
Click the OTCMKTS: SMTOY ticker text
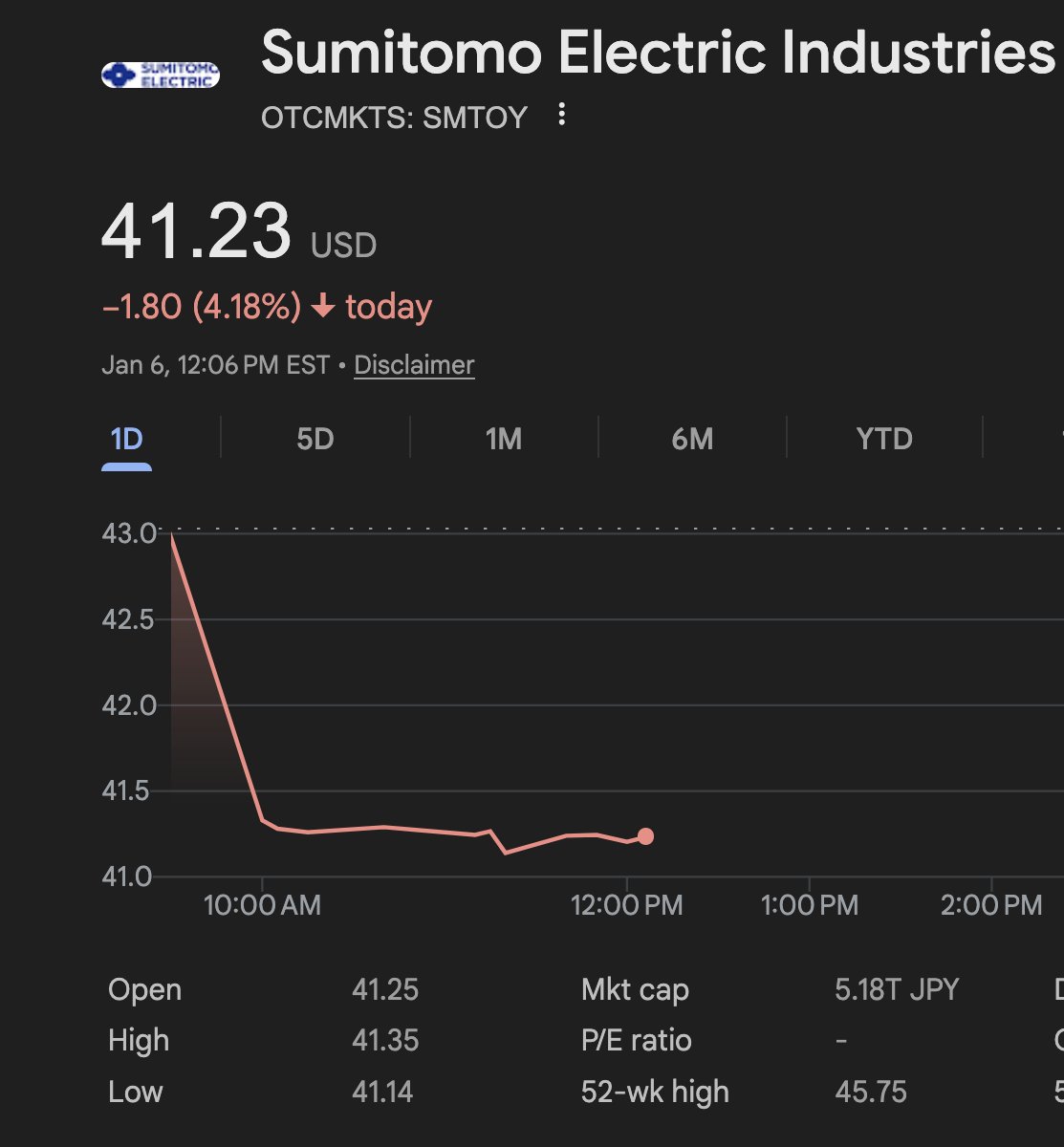[x=394, y=118]
